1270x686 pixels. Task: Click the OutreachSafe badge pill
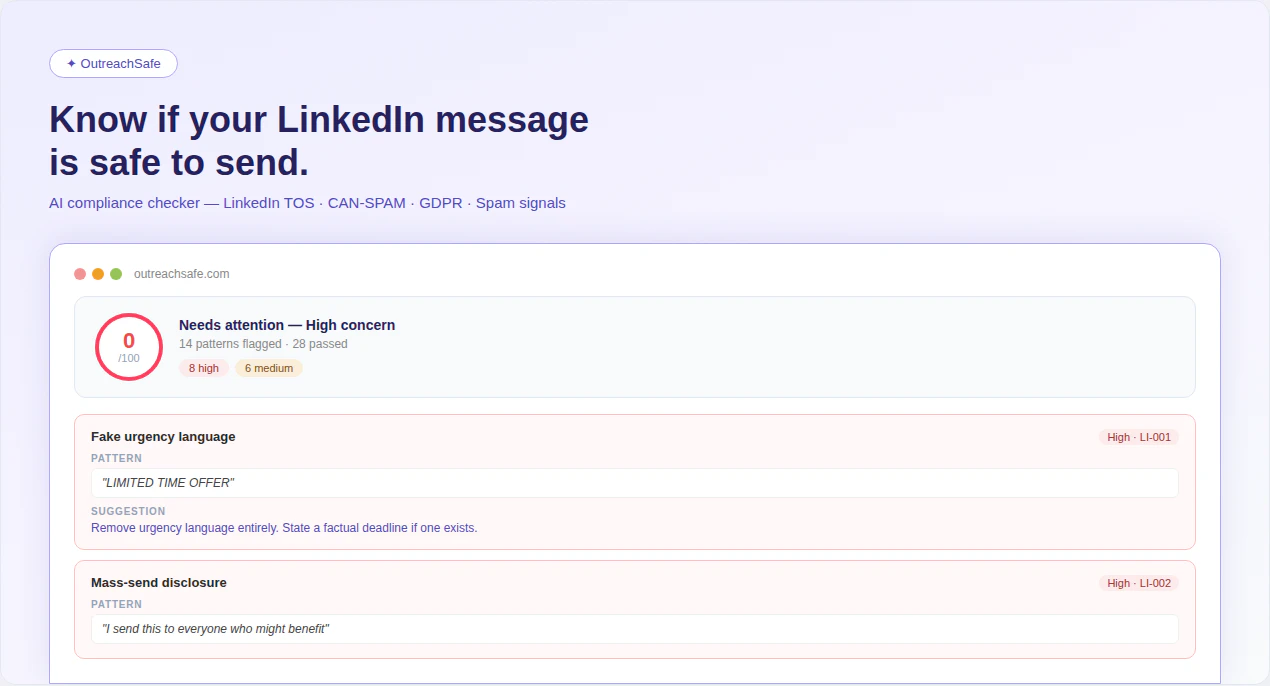pos(113,63)
